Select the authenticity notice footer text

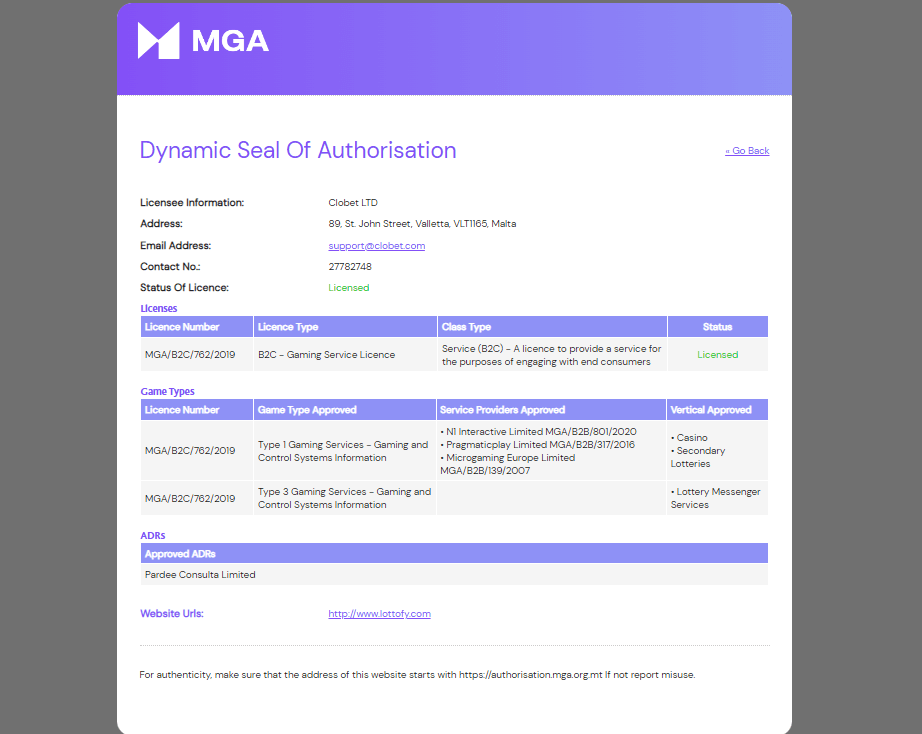click(x=417, y=675)
